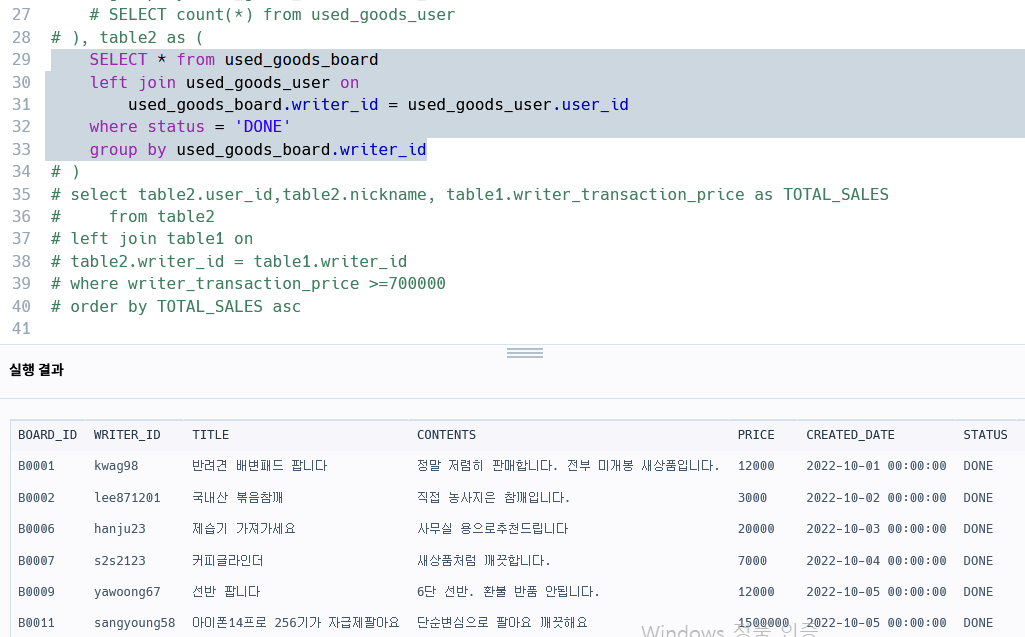Click the 실행 결과 heading
This screenshot has width=1025, height=637.
(37, 370)
